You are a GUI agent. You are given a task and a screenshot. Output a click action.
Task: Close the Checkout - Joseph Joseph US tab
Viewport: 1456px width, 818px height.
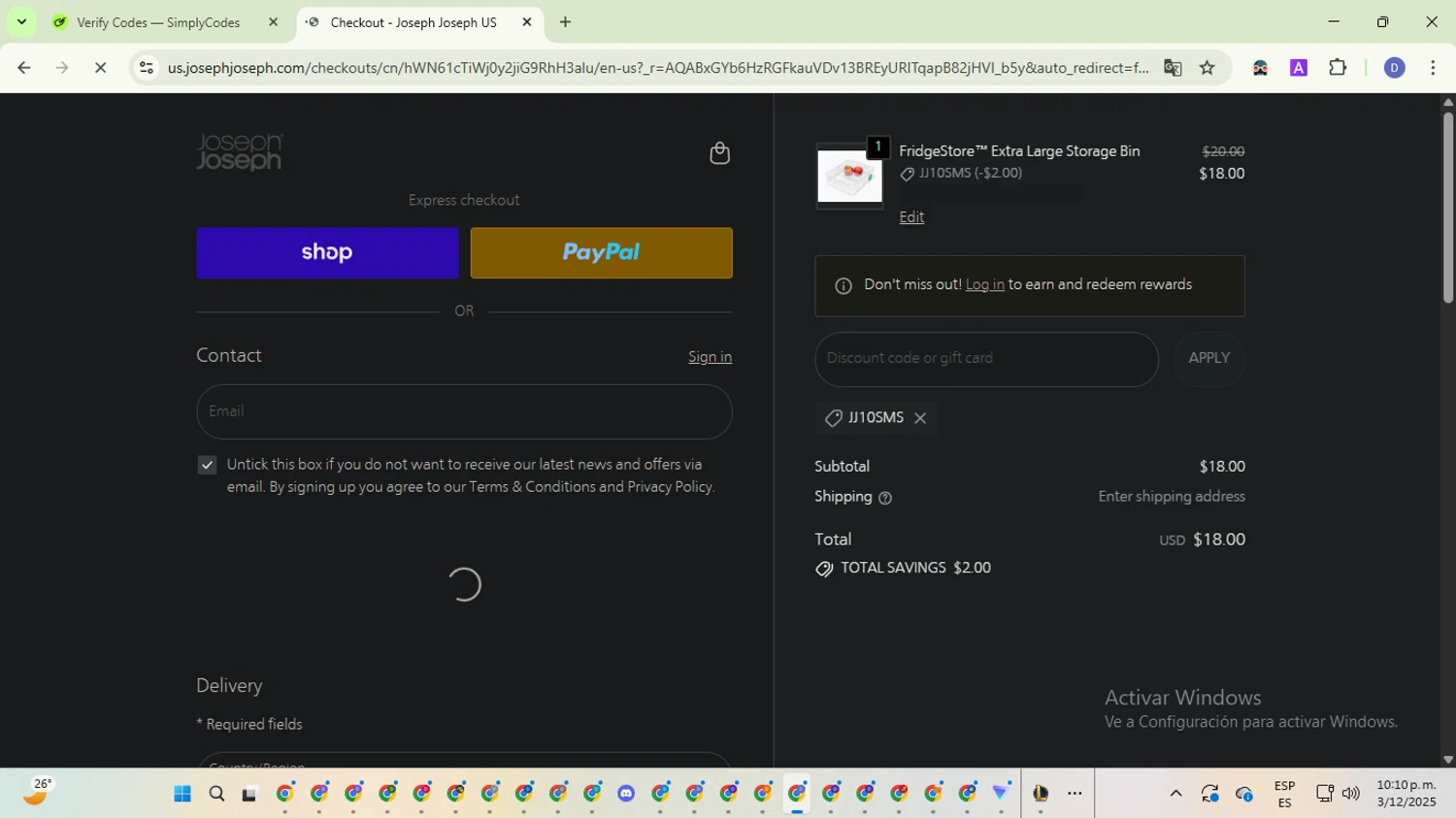click(527, 22)
